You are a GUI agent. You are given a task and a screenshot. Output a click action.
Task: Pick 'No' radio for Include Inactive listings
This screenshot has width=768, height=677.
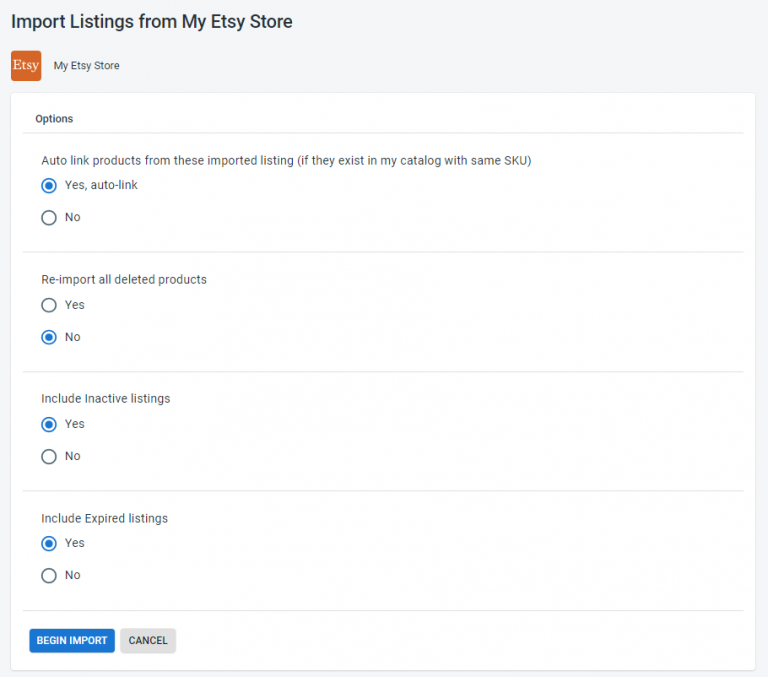[x=49, y=457]
